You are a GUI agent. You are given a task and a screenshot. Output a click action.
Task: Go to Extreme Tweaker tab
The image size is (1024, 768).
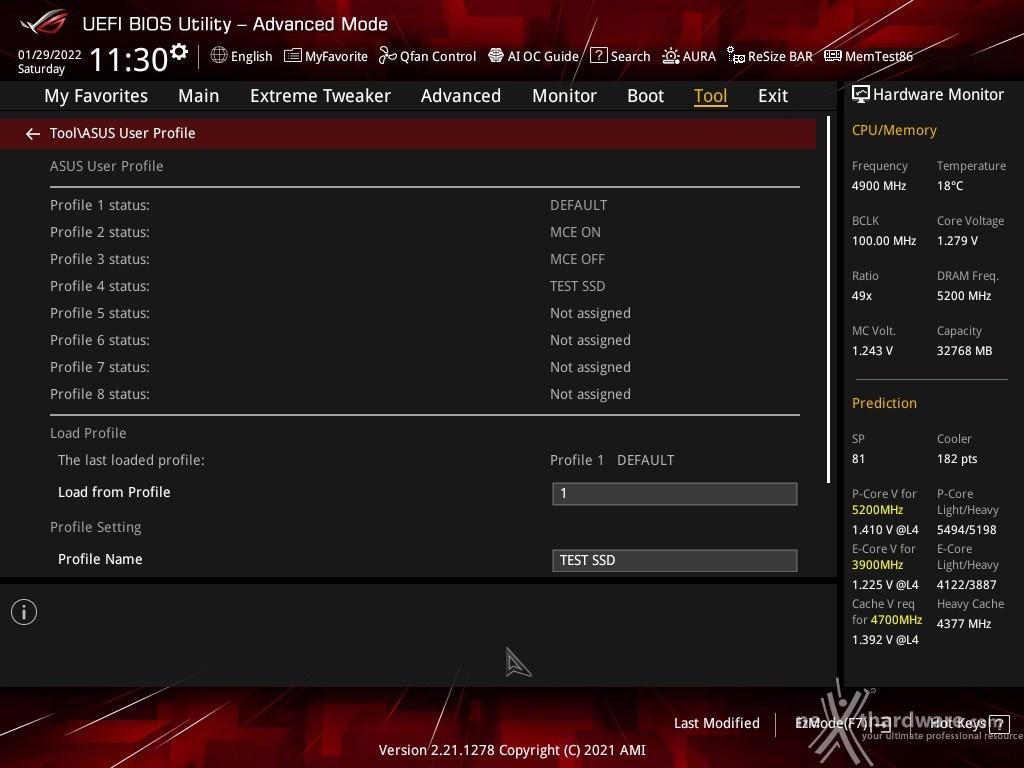pyautogui.click(x=320, y=96)
